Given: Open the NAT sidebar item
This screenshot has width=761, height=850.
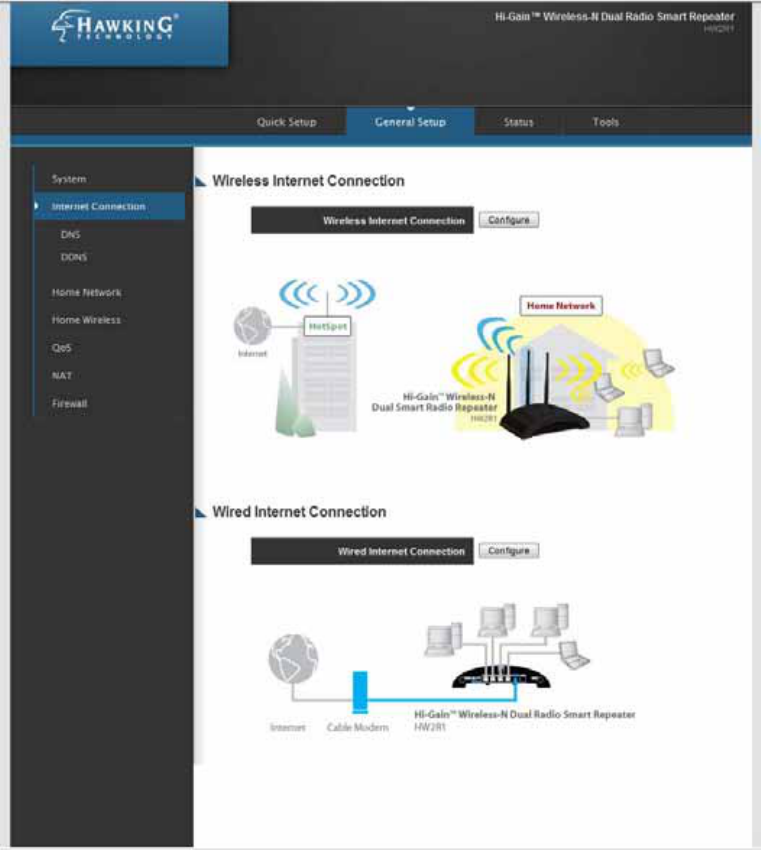Looking at the screenshot, I should tap(62, 375).
